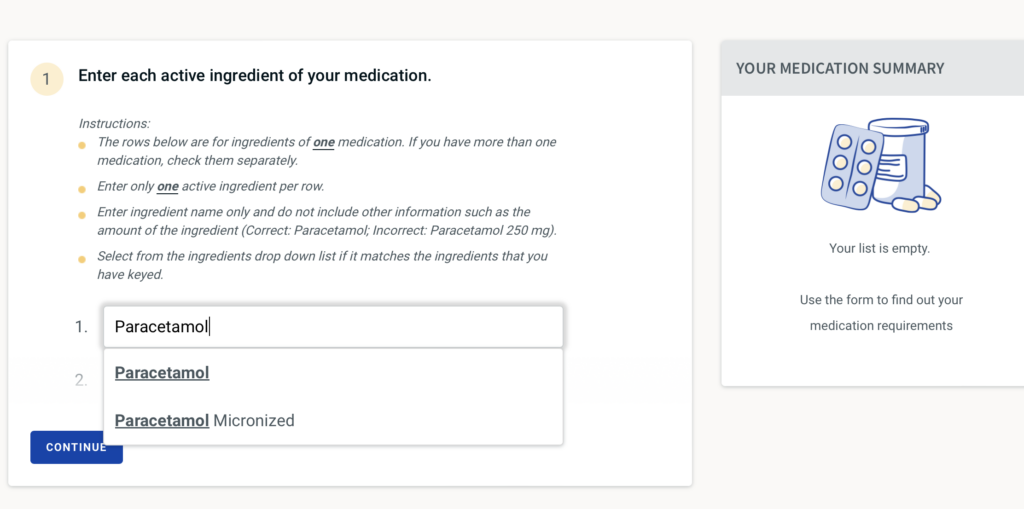The image size is (1024, 509).
Task: Click bullet beside "Enter only one active ingredient"
Action: 82,189
